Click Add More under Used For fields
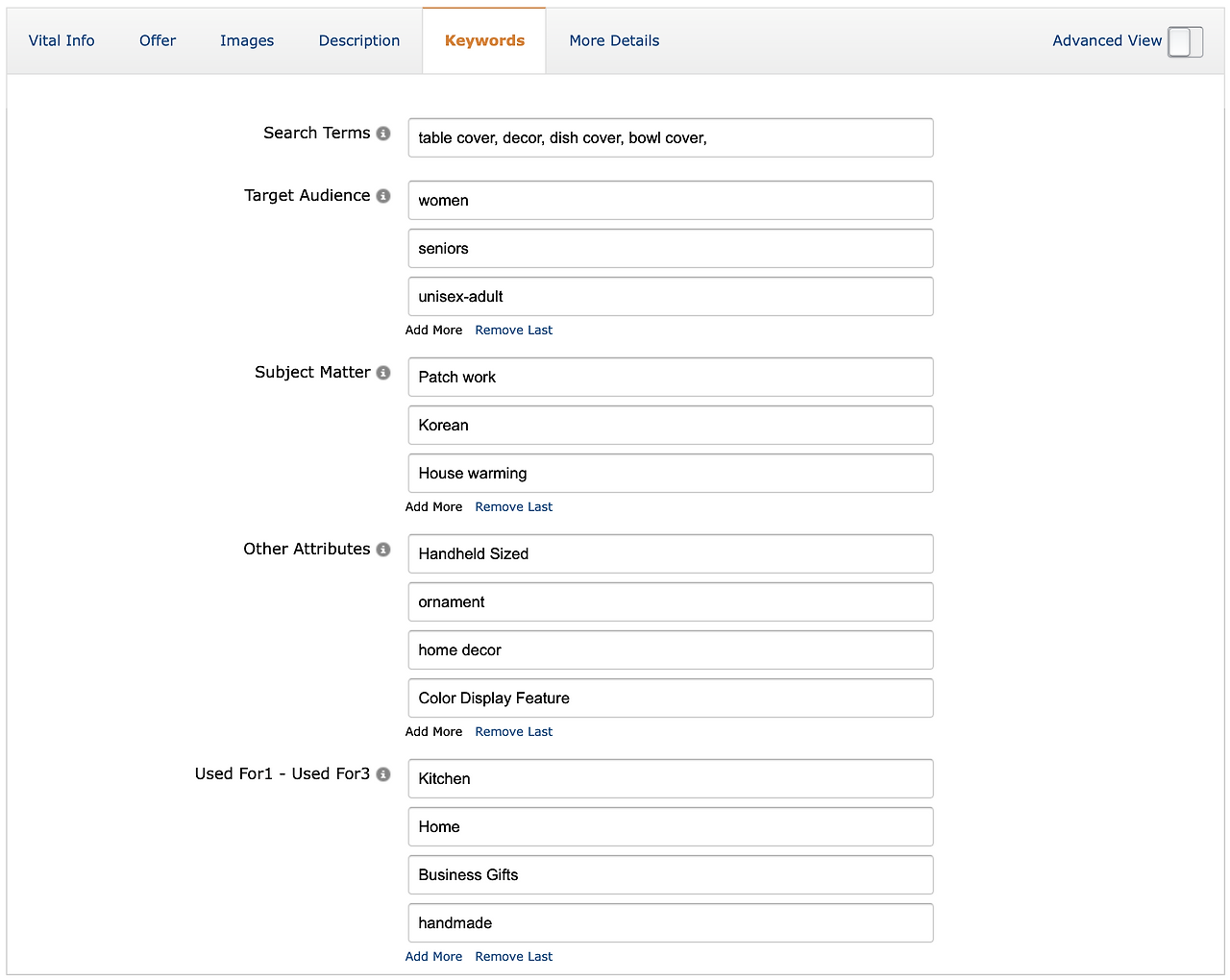Screen dimensions: 1230x980 point(433,957)
